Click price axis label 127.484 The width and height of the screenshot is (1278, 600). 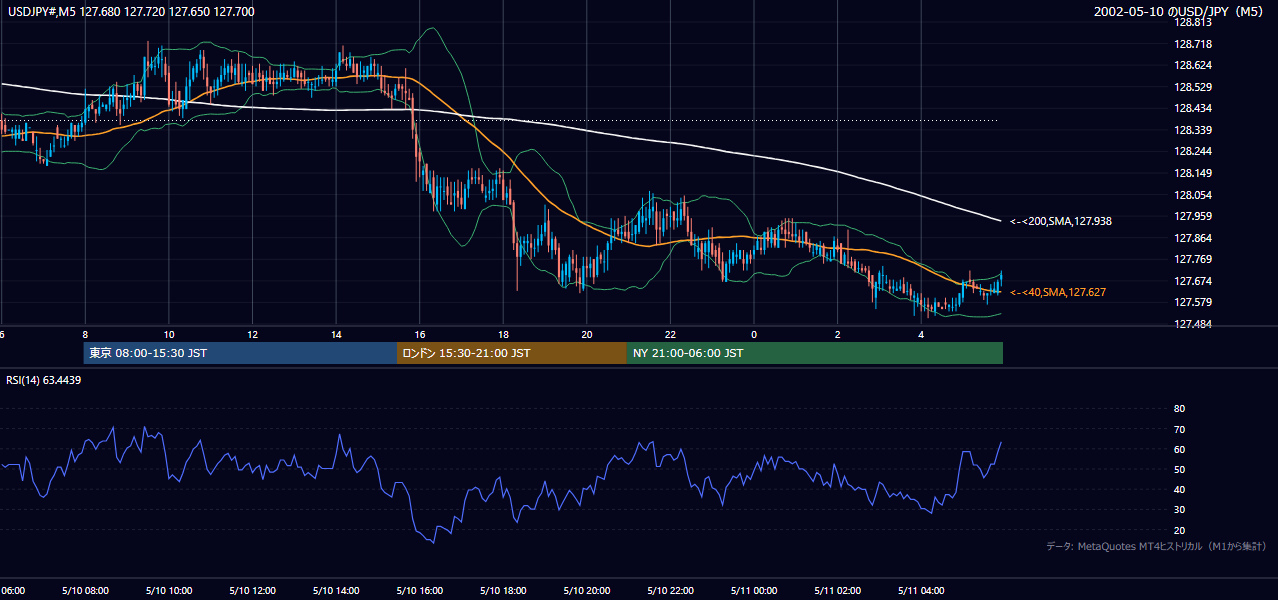click(1192, 324)
